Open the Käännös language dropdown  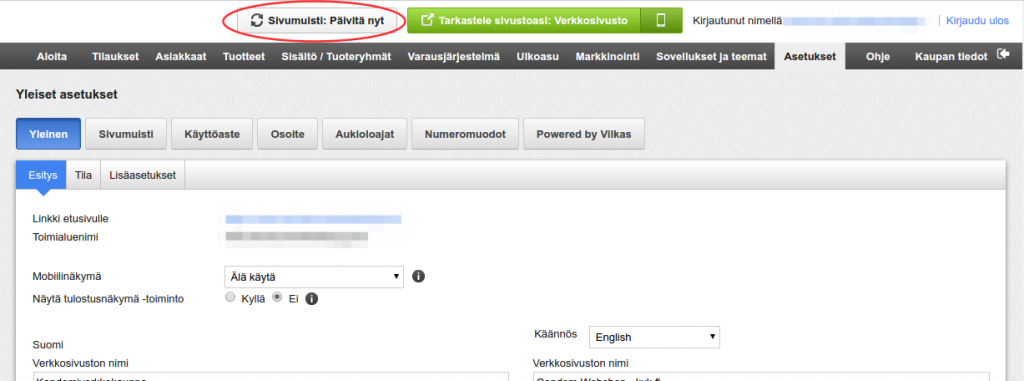coord(654,337)
